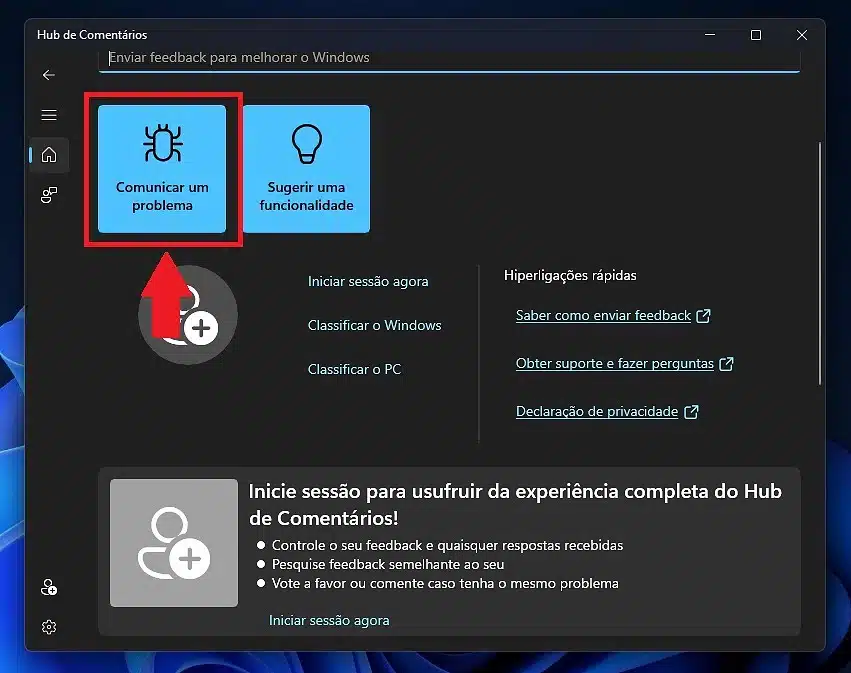Click the sign-in banner user image
Screen dimensions: 851x673
(x=174, y=543)
